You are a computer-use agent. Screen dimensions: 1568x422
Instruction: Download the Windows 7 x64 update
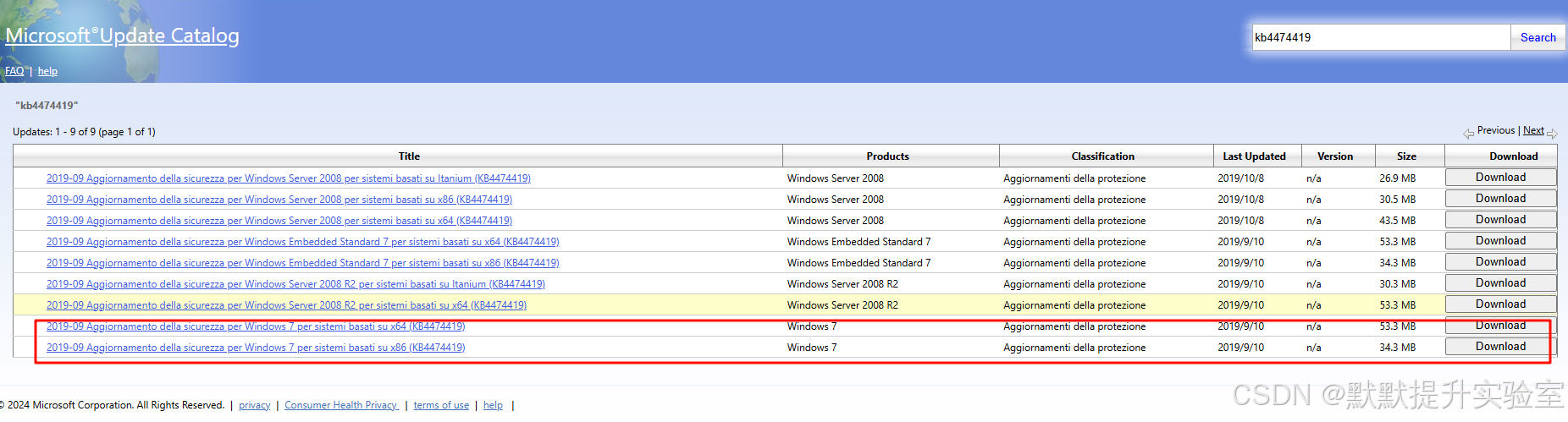(1500, 326)
